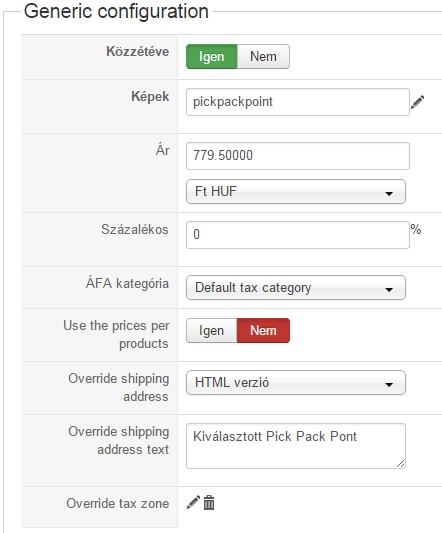This screenshot has height=533, width=442.
Task: Click the dropdown arrow of Ft HUF
Action: click(x=389, y=194)
